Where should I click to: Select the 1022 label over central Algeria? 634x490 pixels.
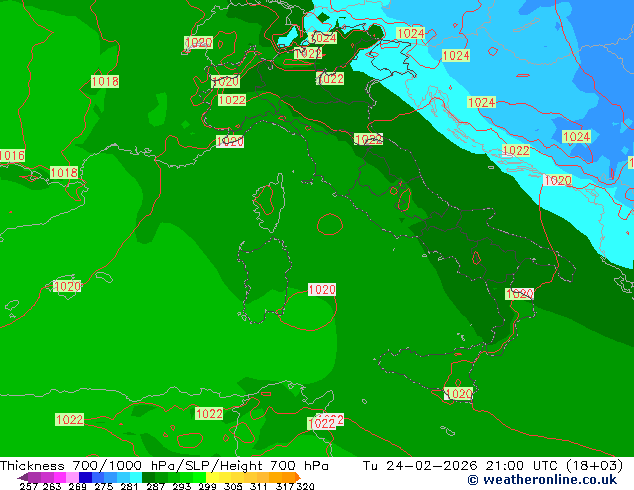pyautogui.click(x=209, y=414)
